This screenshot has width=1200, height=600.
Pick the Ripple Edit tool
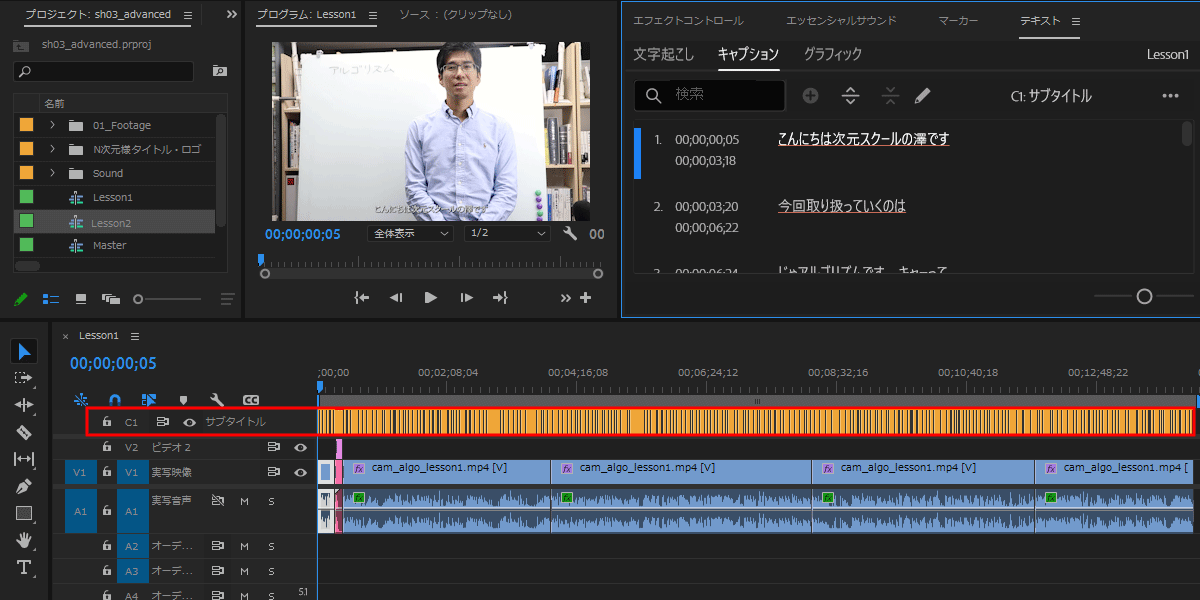click(24, 405)
